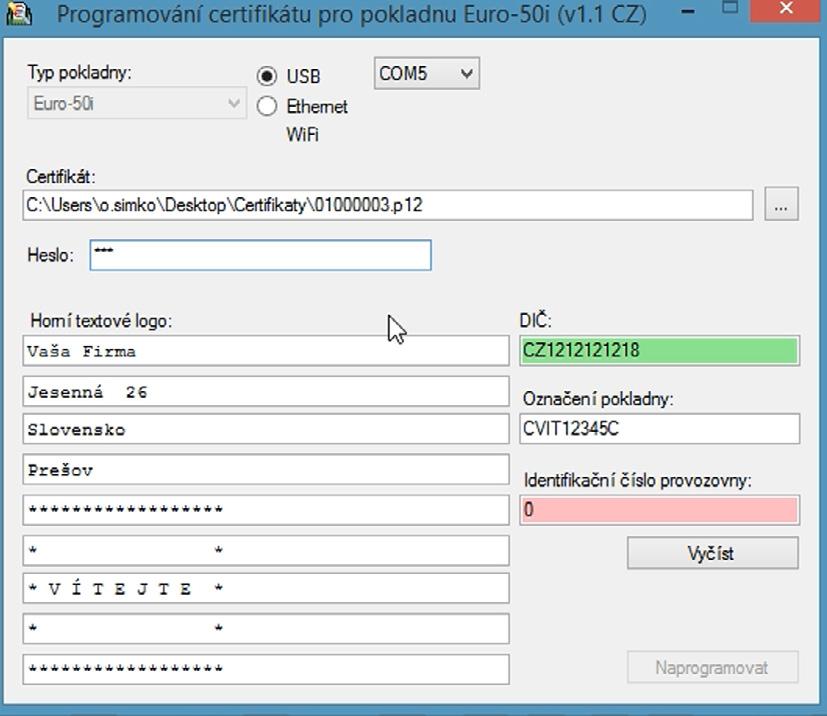Click the Vaša Firma logo line field
Screen dimensions: 827x716
click(x=266, y=351)
